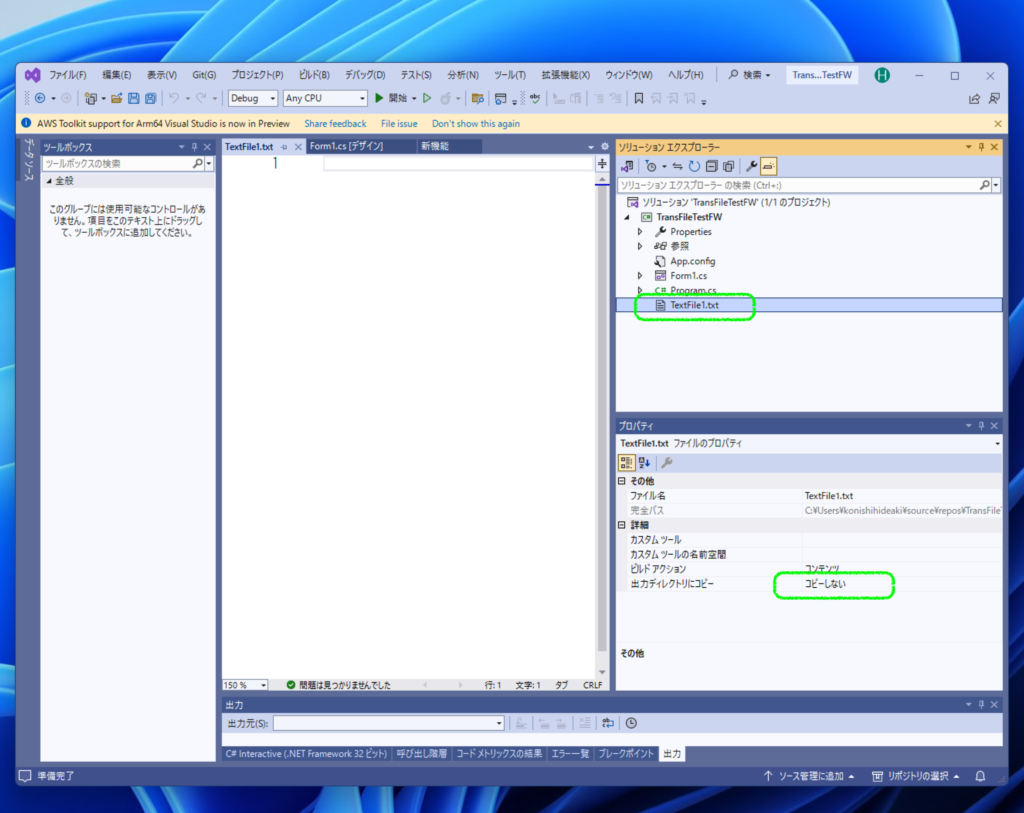
Task: Start without debugging using outline play icon
Action: click(x=427, y=99)
